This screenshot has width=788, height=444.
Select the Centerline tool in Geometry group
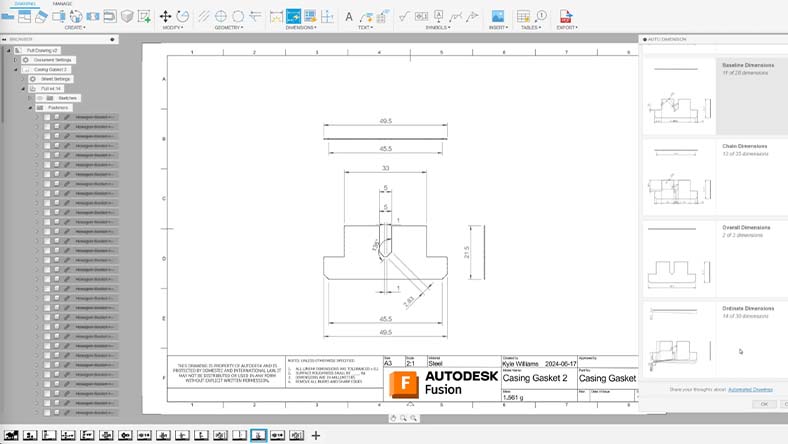205,17
